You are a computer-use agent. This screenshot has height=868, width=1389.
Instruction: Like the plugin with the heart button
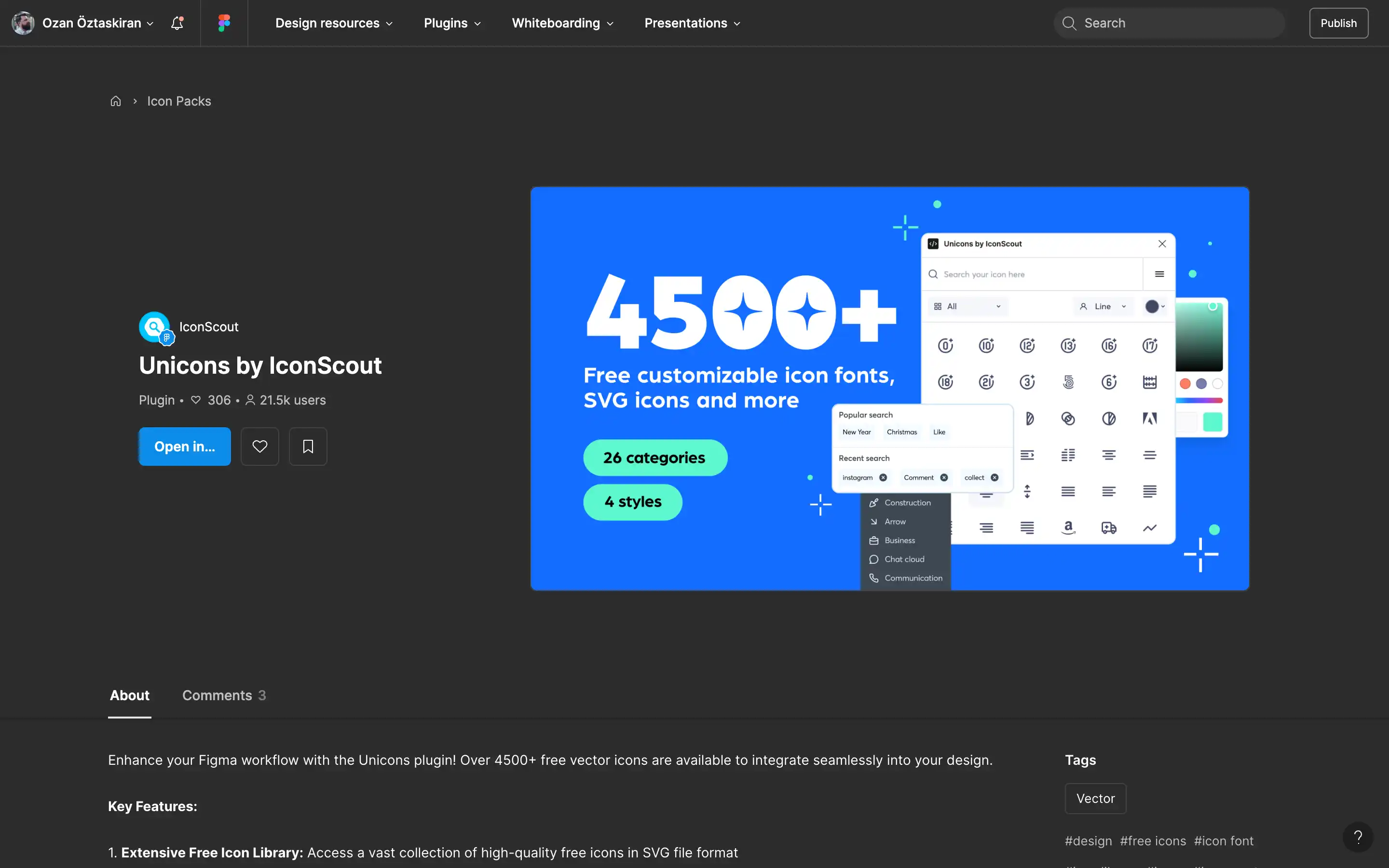pos(260,446)
